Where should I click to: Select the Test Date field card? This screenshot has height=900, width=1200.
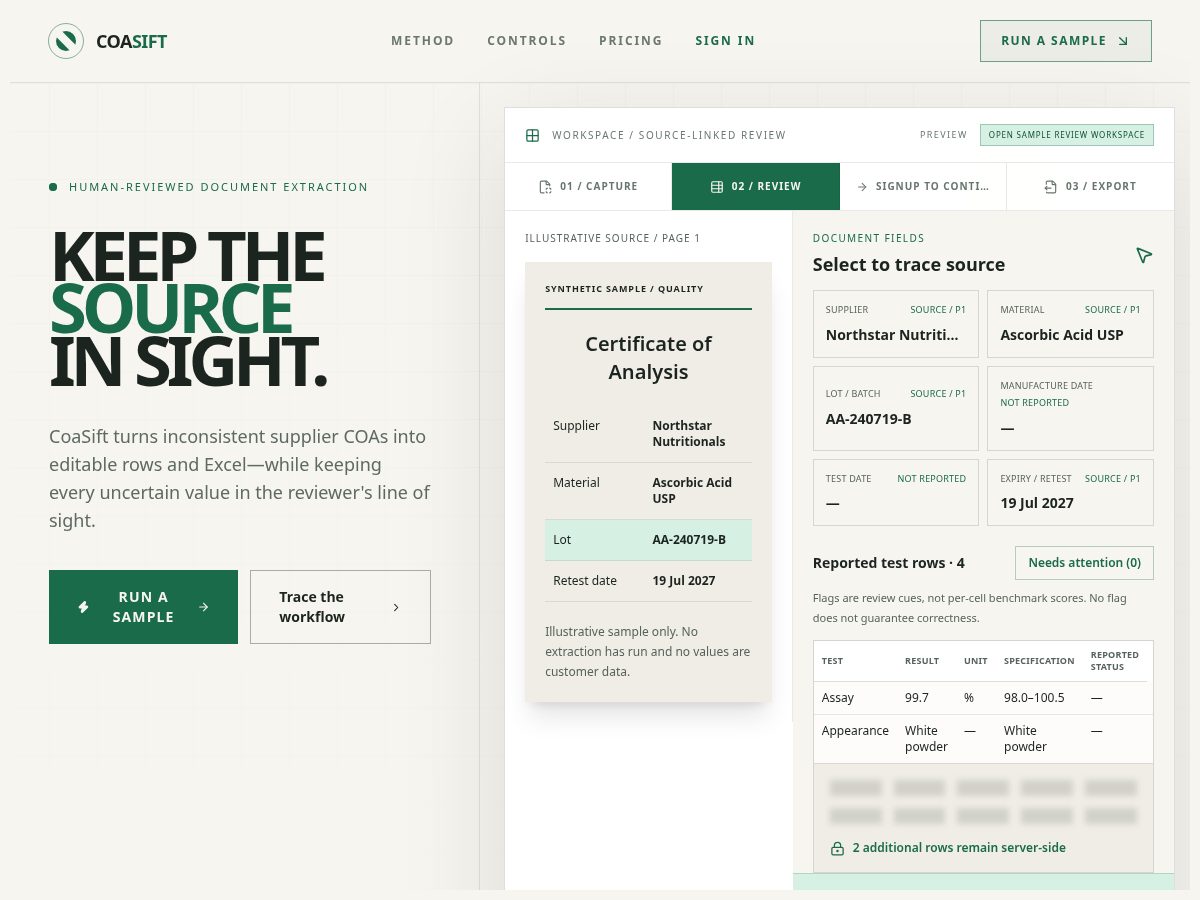point(896,492)
